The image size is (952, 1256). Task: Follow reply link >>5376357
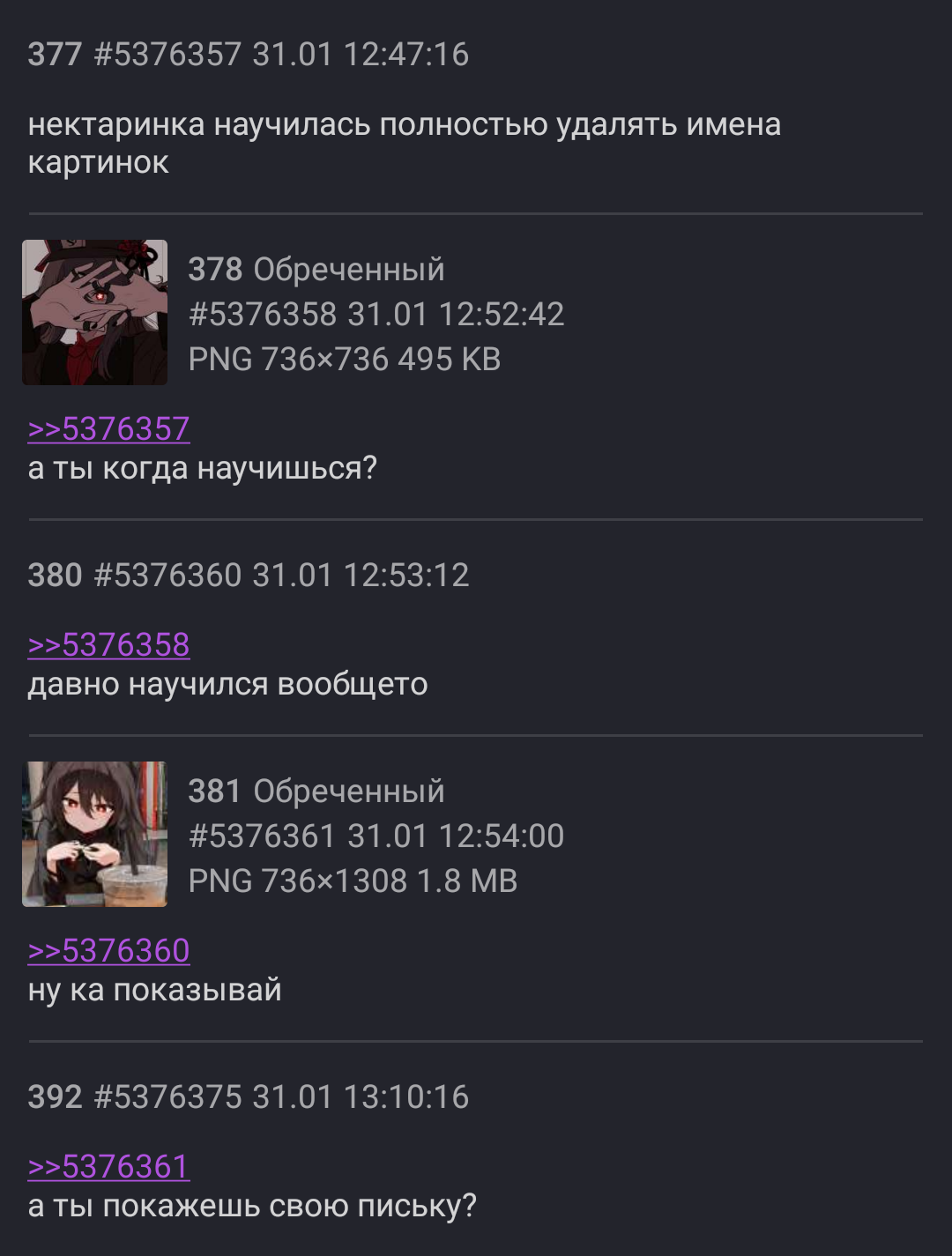pyautogui.click(x=108, y=429)
